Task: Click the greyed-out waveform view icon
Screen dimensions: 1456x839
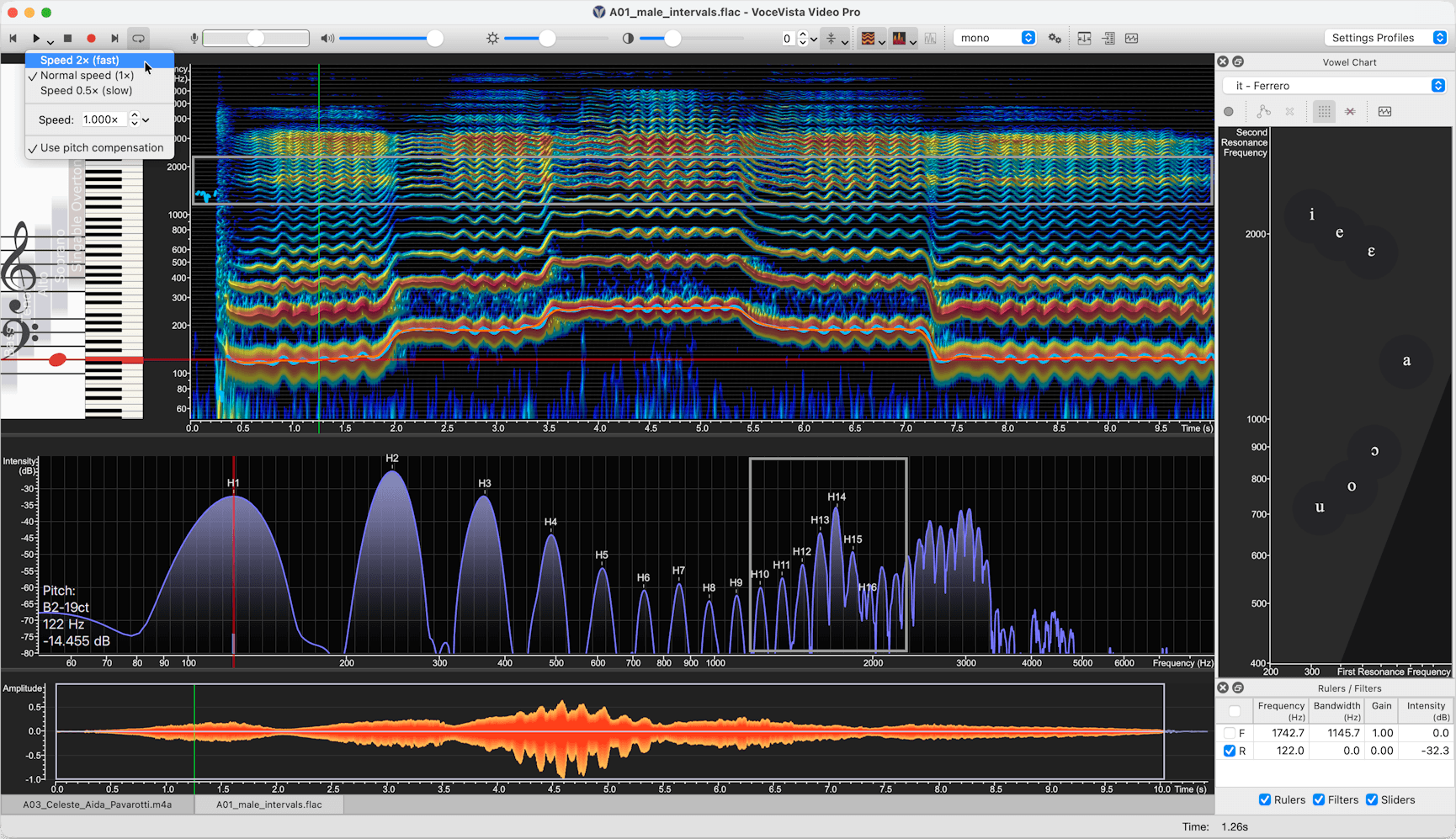Action: [x=930, y=39]
